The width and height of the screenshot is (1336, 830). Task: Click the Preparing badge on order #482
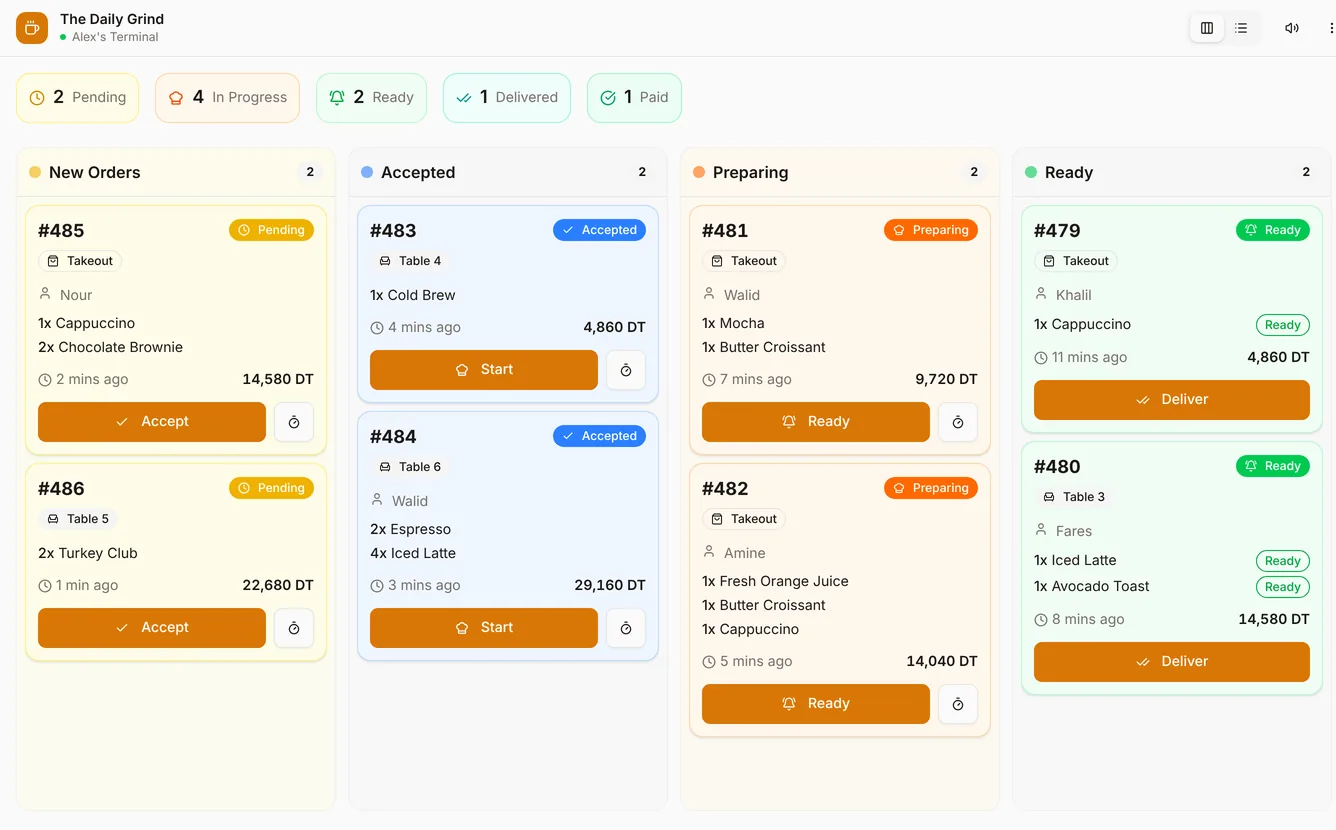click(x=931, y=488)
